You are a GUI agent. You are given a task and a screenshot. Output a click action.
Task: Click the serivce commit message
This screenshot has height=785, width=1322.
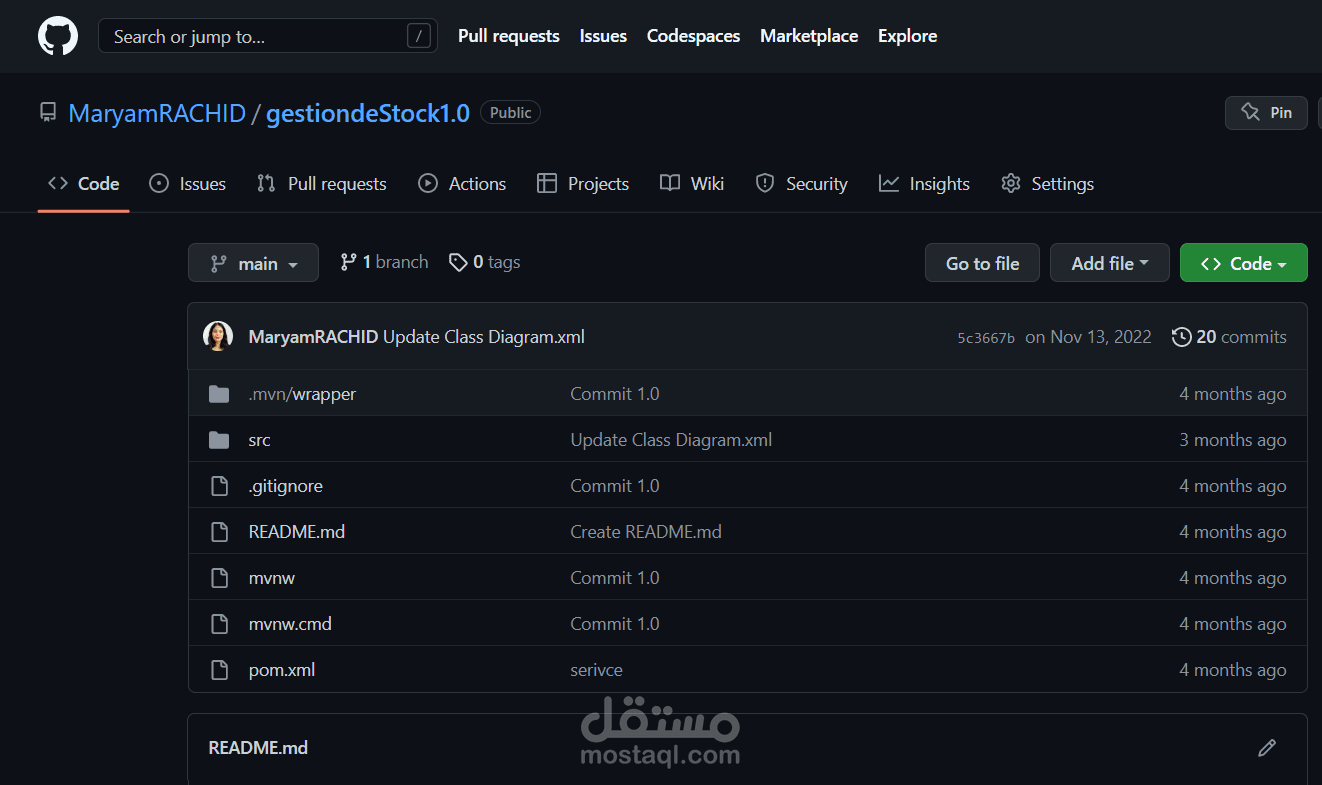[596, 670]
